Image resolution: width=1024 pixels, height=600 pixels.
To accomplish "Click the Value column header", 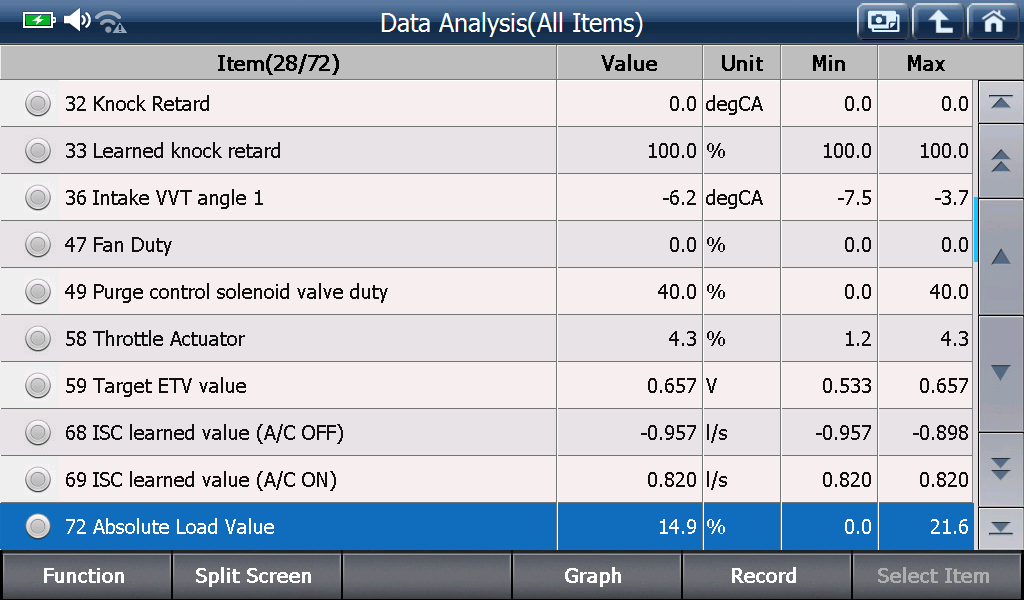I will (x=630, y=63).
